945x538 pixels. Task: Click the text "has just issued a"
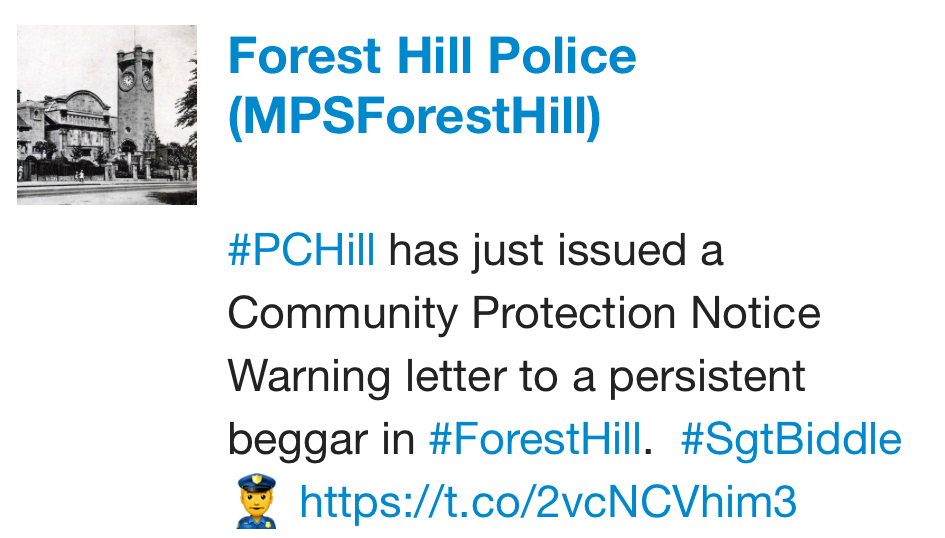[555, 250]
